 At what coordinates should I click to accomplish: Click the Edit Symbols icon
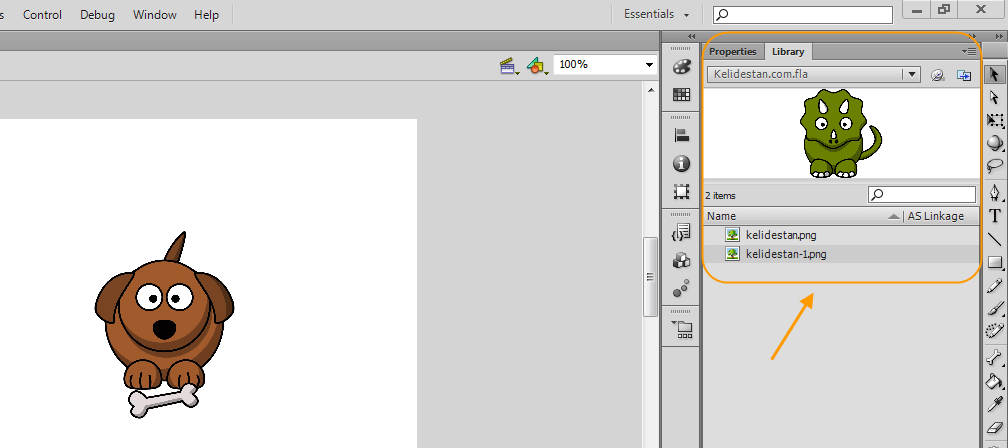[x=536, y=65]
